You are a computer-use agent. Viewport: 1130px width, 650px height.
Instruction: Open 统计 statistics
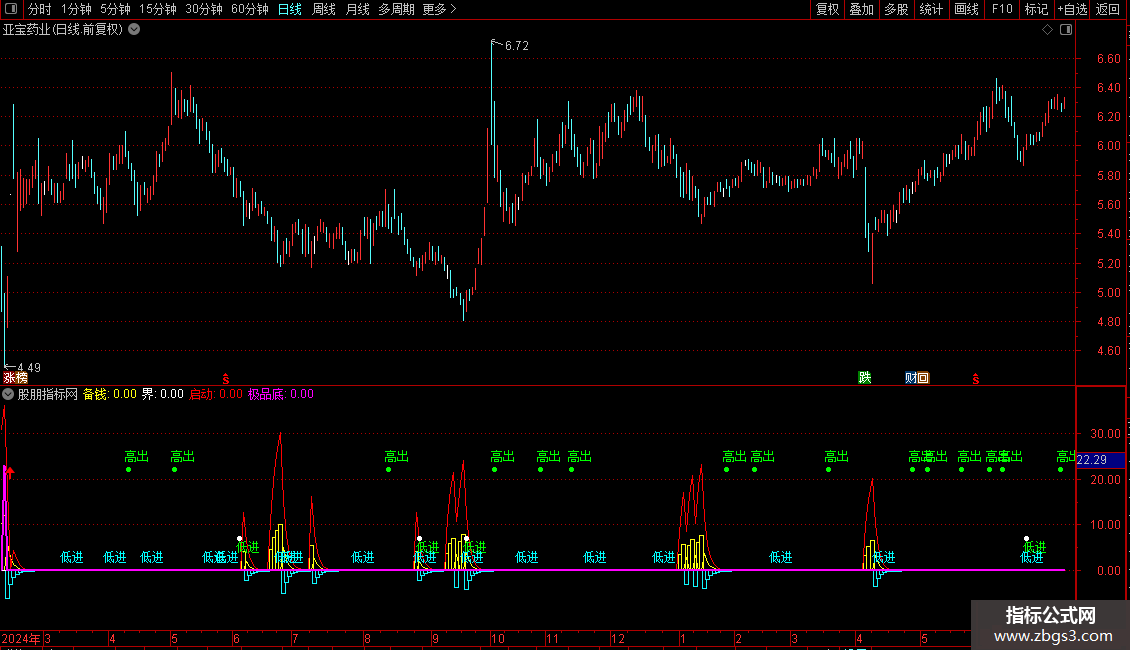930,9
